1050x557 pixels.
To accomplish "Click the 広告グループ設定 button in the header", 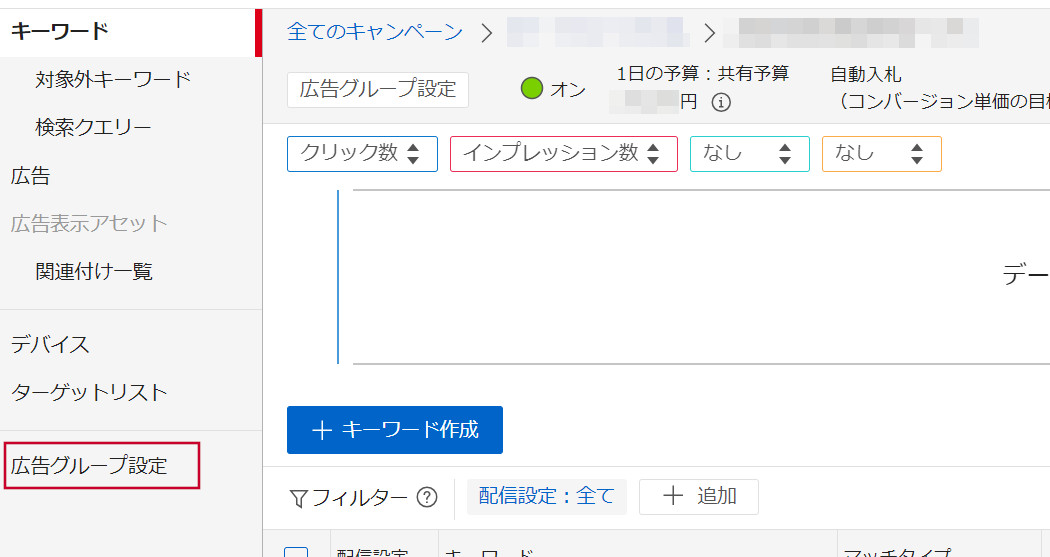I will click(x=378, y=90).
